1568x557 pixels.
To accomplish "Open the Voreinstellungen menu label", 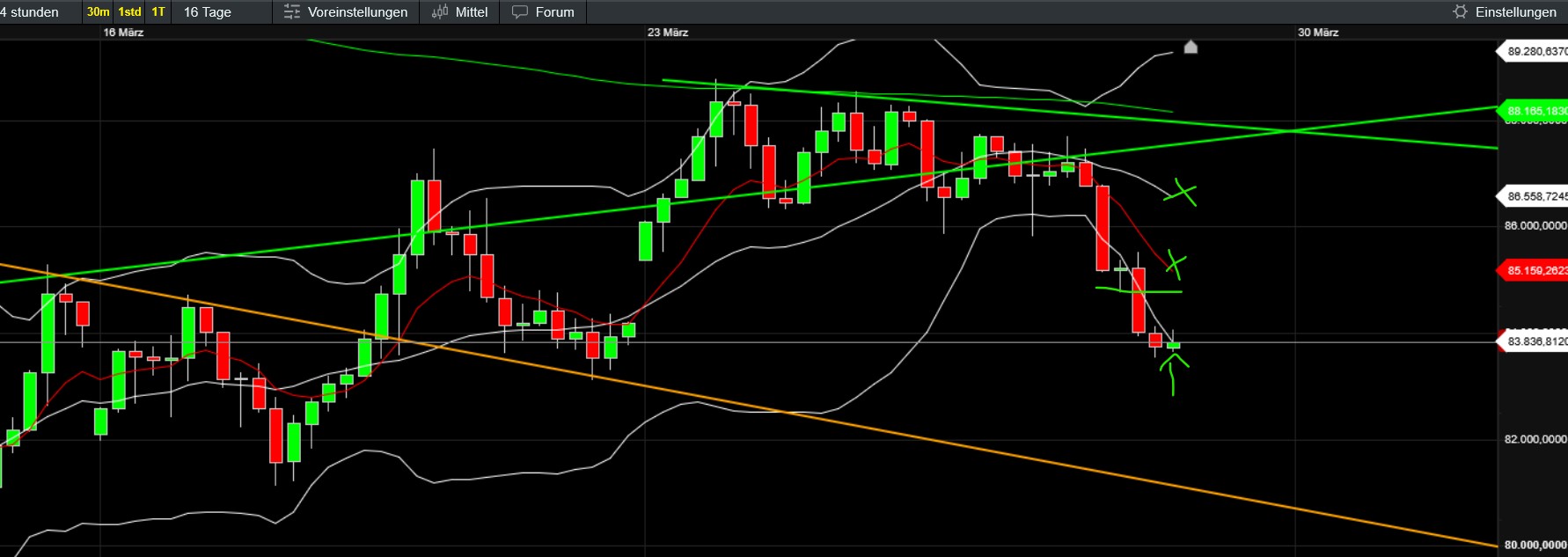I will point(358,12).
